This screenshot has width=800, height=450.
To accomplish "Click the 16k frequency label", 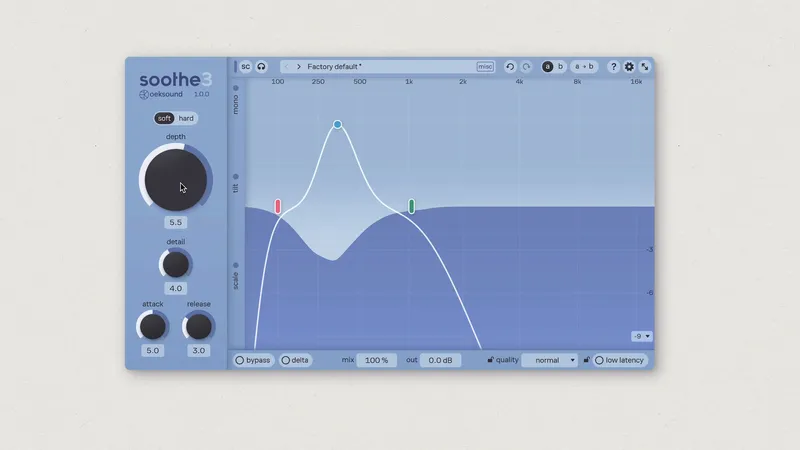I will pyautogui.click(x=636, y=82).
